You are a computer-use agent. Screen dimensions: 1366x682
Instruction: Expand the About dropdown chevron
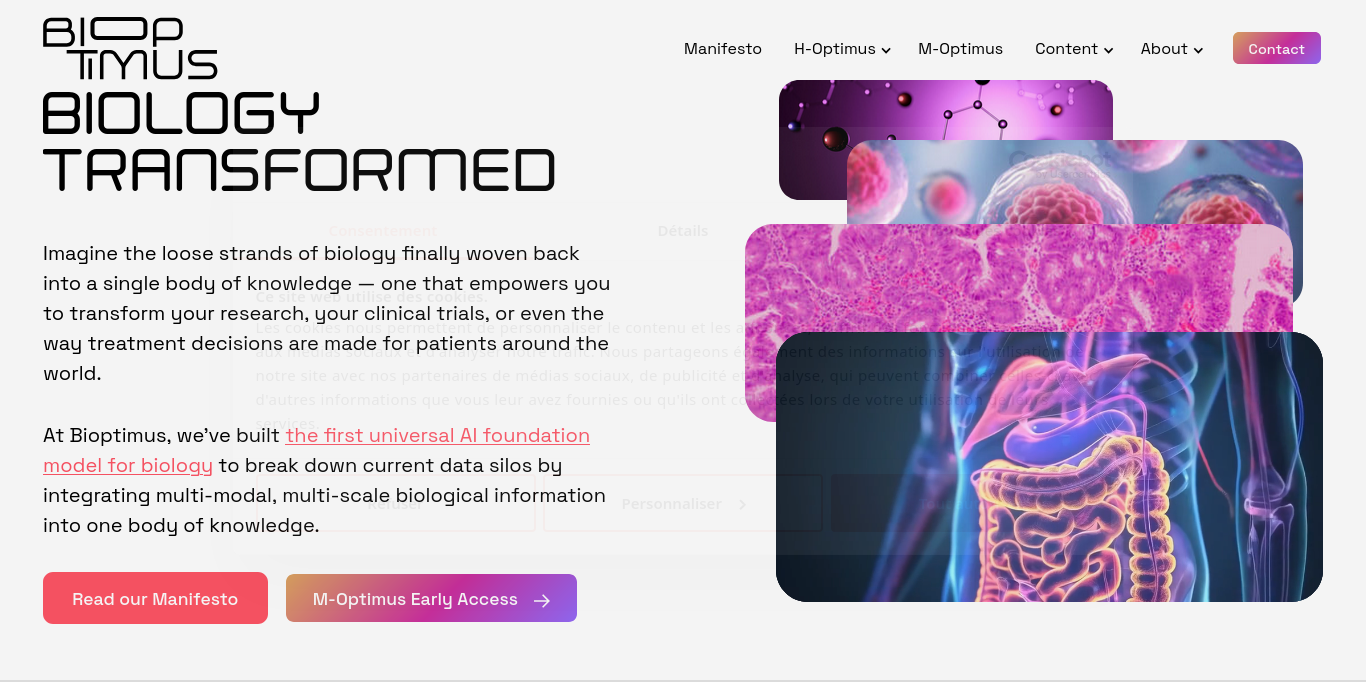coord(1198,50)
